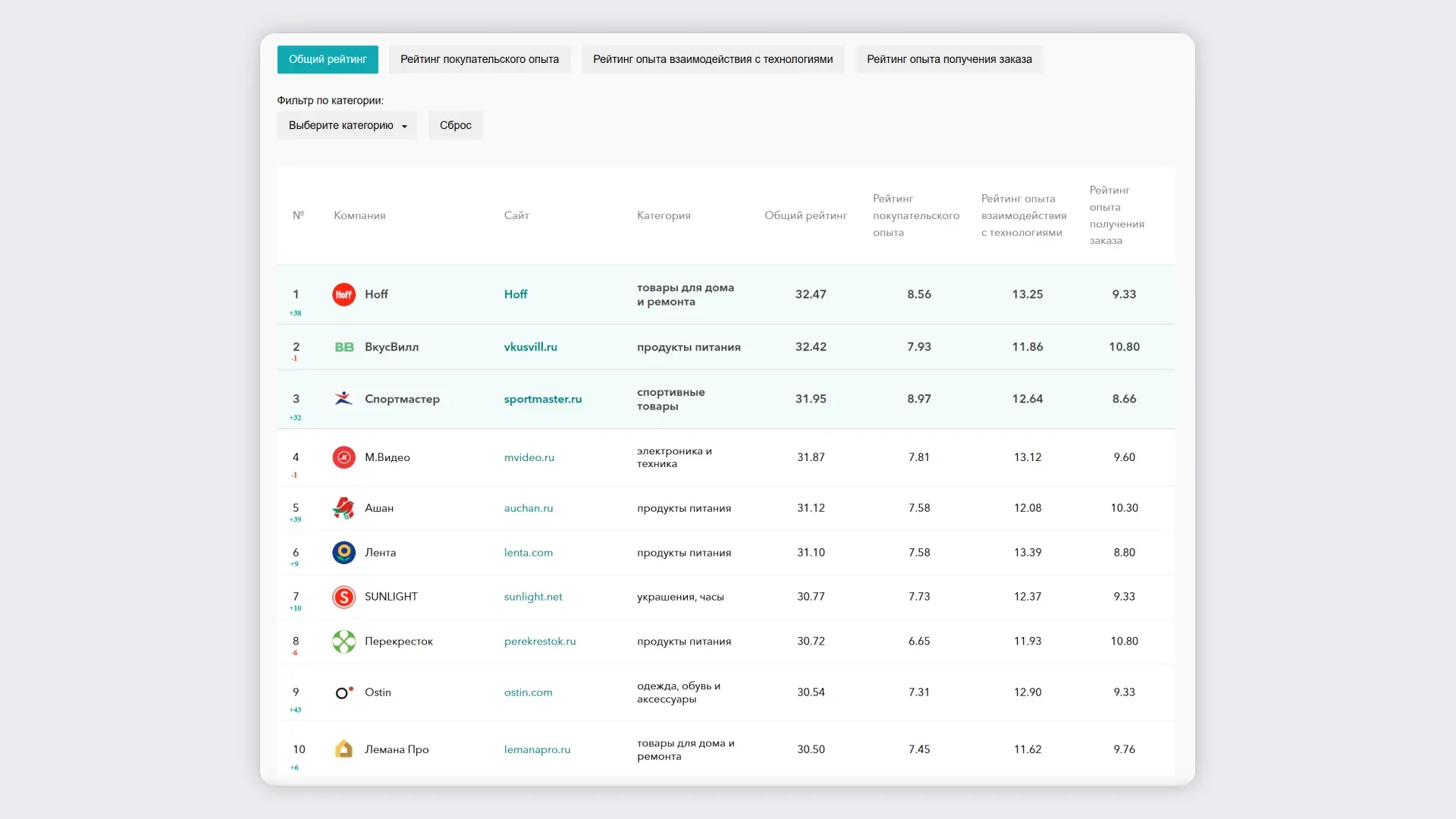Open the sportmaster.ru link
Image resolution: width=1456 pixels, height=819 pixels.
[x=543, y=399]
